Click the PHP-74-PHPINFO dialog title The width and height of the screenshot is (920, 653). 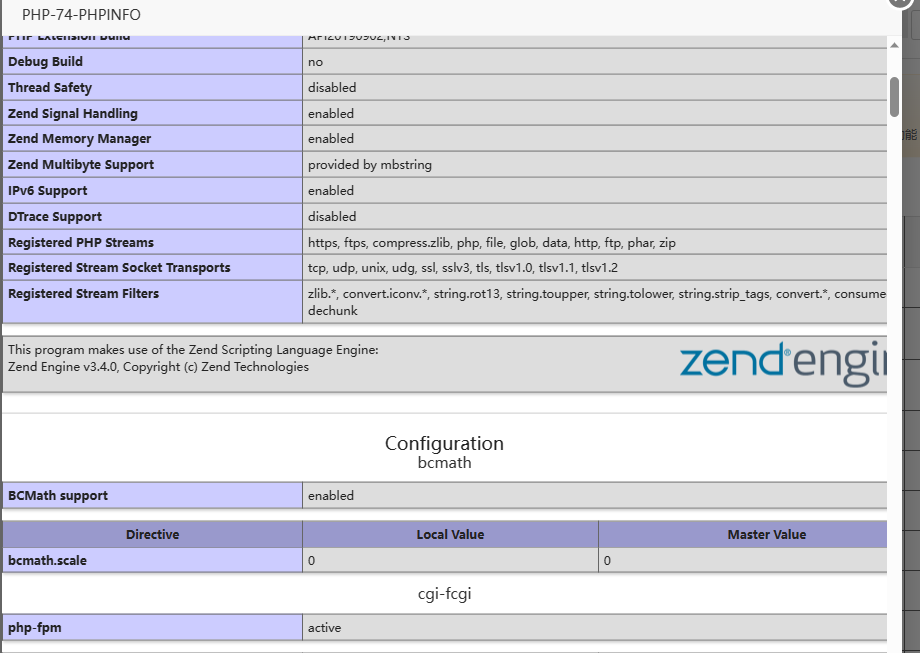point(81,15)
